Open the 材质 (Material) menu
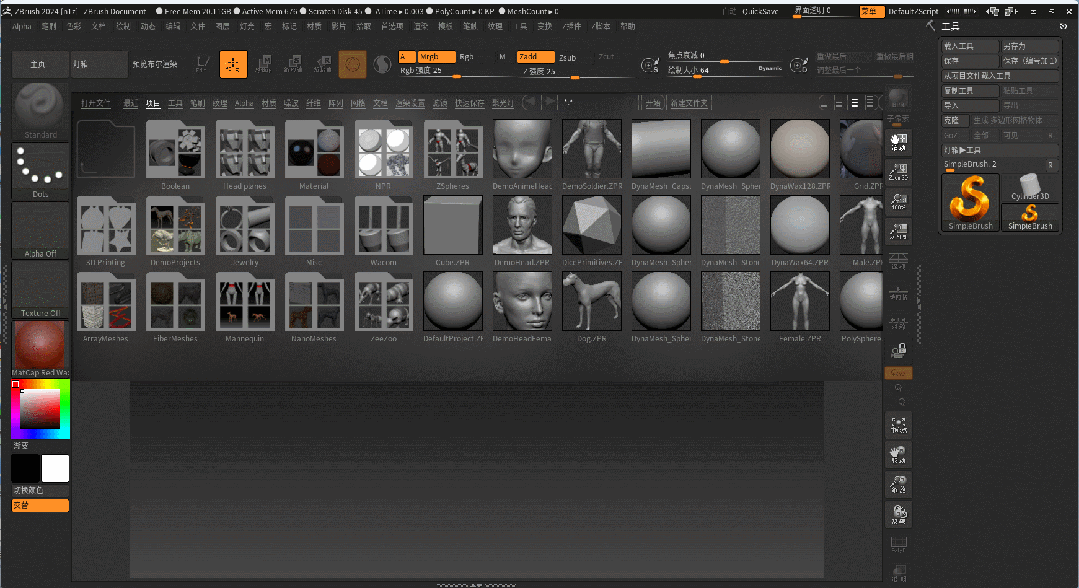 [x=314, y=26]
